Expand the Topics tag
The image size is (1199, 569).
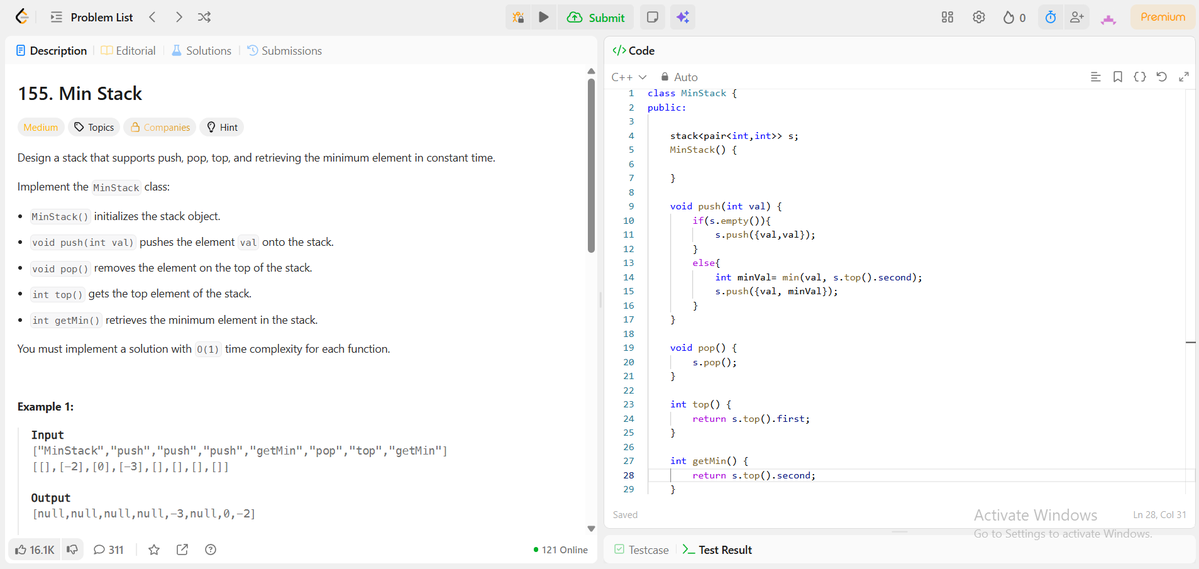[x=94, y=127]
